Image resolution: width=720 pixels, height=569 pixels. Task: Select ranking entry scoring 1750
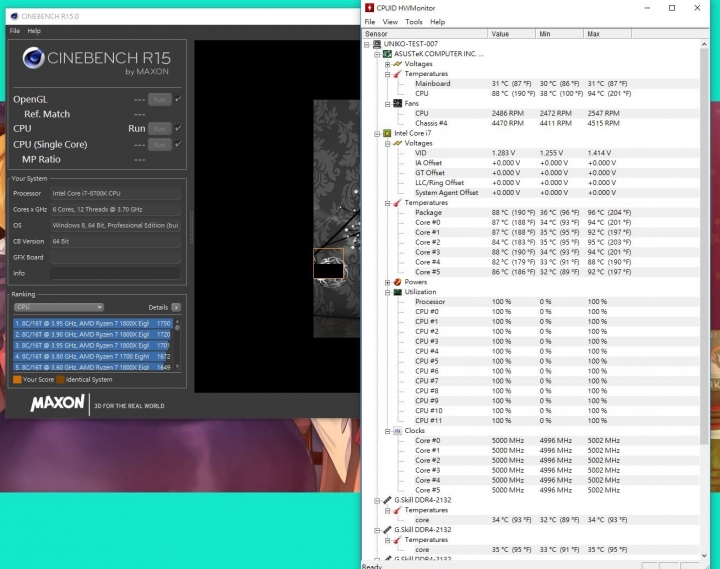[x=93, y=323]
